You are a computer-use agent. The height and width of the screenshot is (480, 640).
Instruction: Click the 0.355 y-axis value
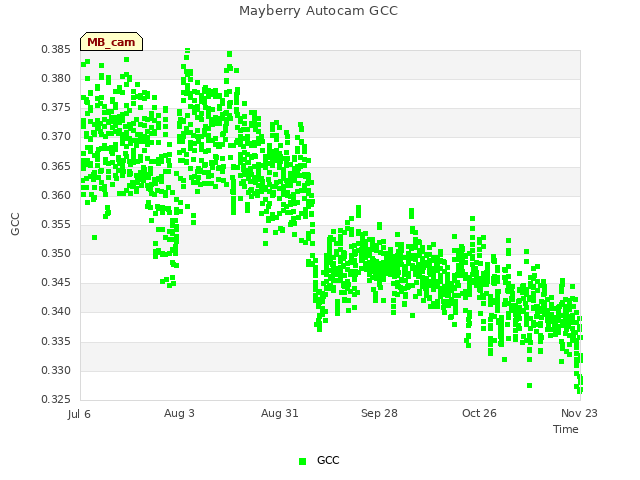pos(56,224)
